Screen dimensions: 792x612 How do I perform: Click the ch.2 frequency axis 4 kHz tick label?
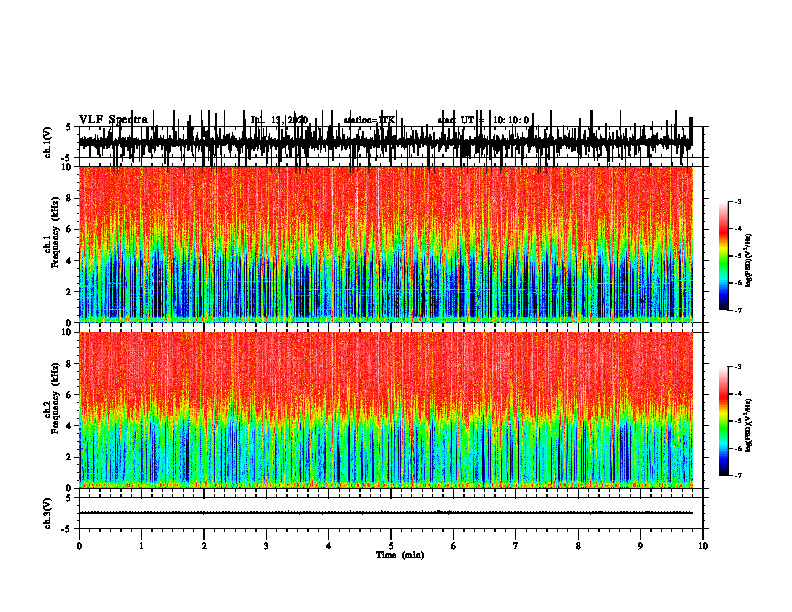69,426
